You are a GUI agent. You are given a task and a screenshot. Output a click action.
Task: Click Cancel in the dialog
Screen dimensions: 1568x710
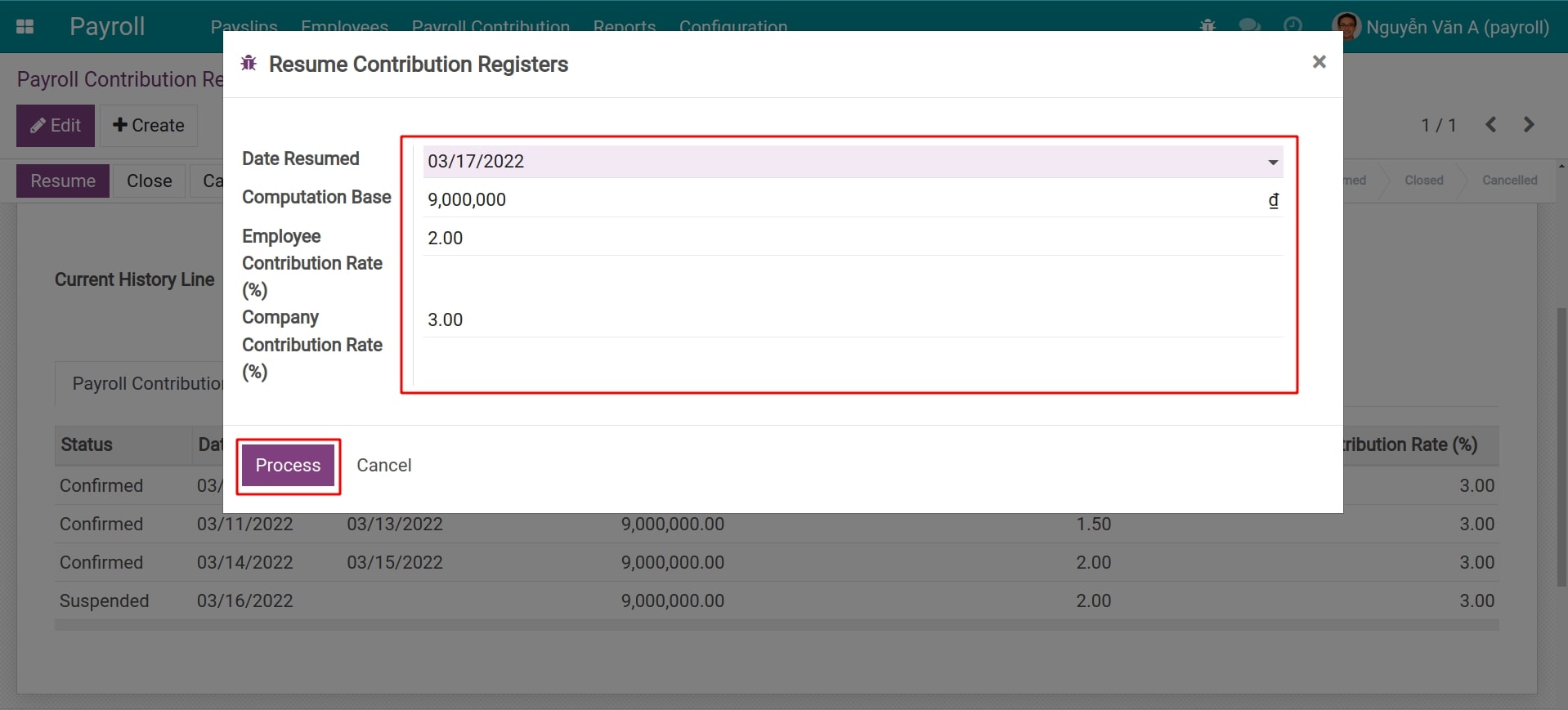click(x=383, y=466)
